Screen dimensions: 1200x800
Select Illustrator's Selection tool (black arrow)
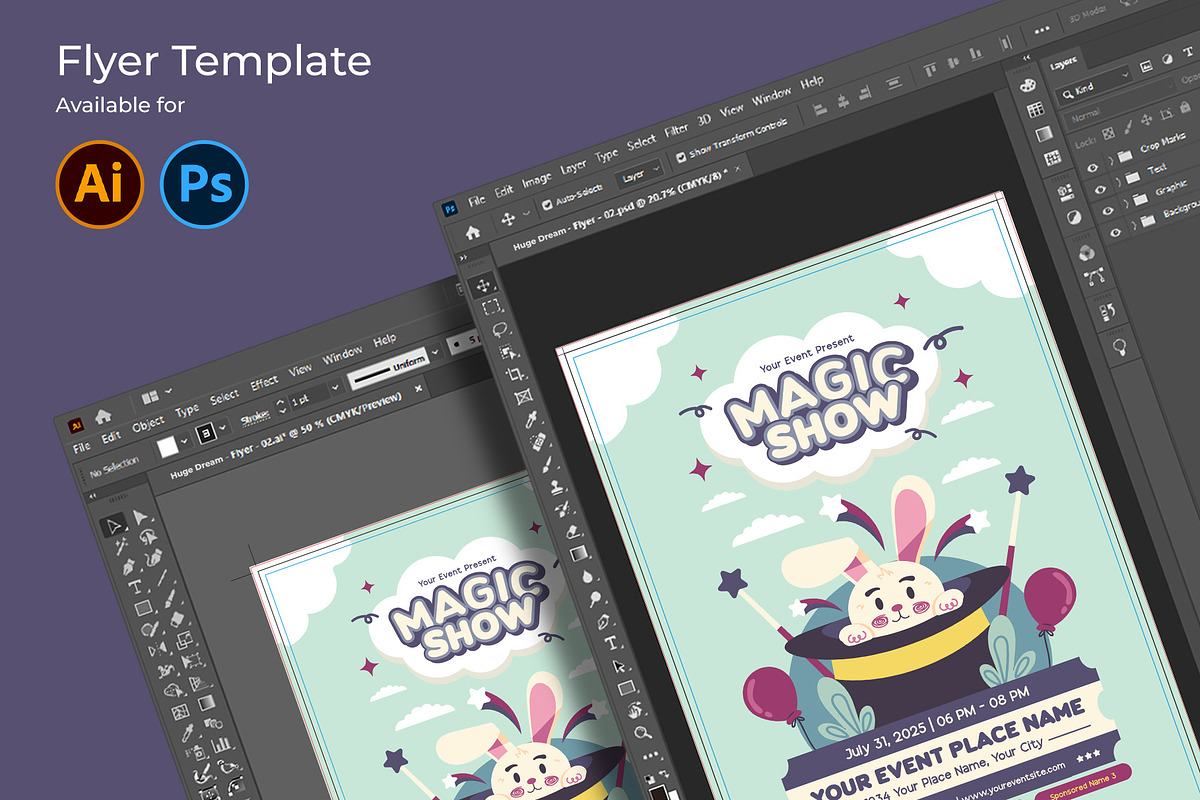point(116,524)
